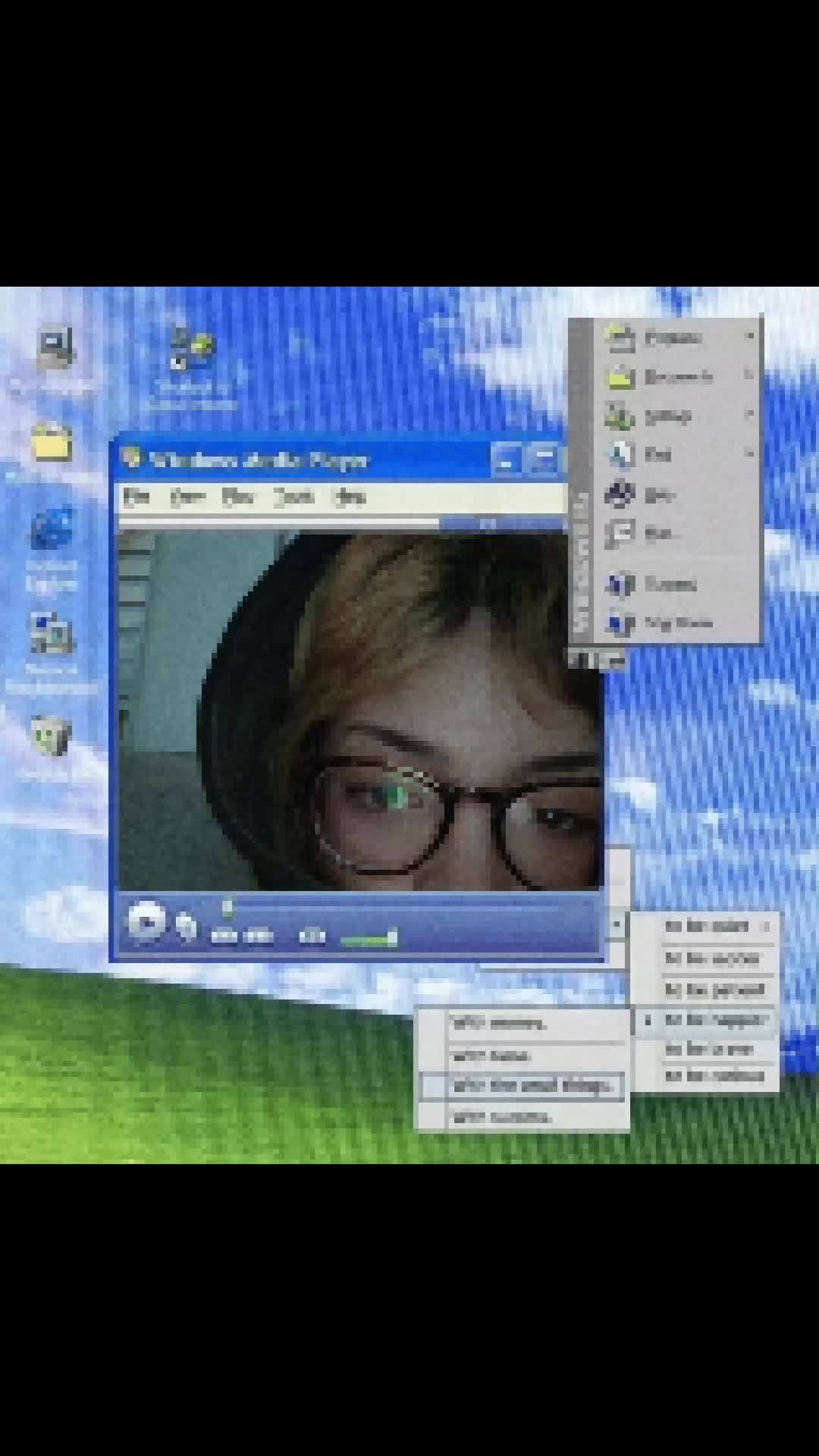Expand the Documents submenu in Start menu
The width and height of the screenshot is (819, 1456).
(679, 377)
